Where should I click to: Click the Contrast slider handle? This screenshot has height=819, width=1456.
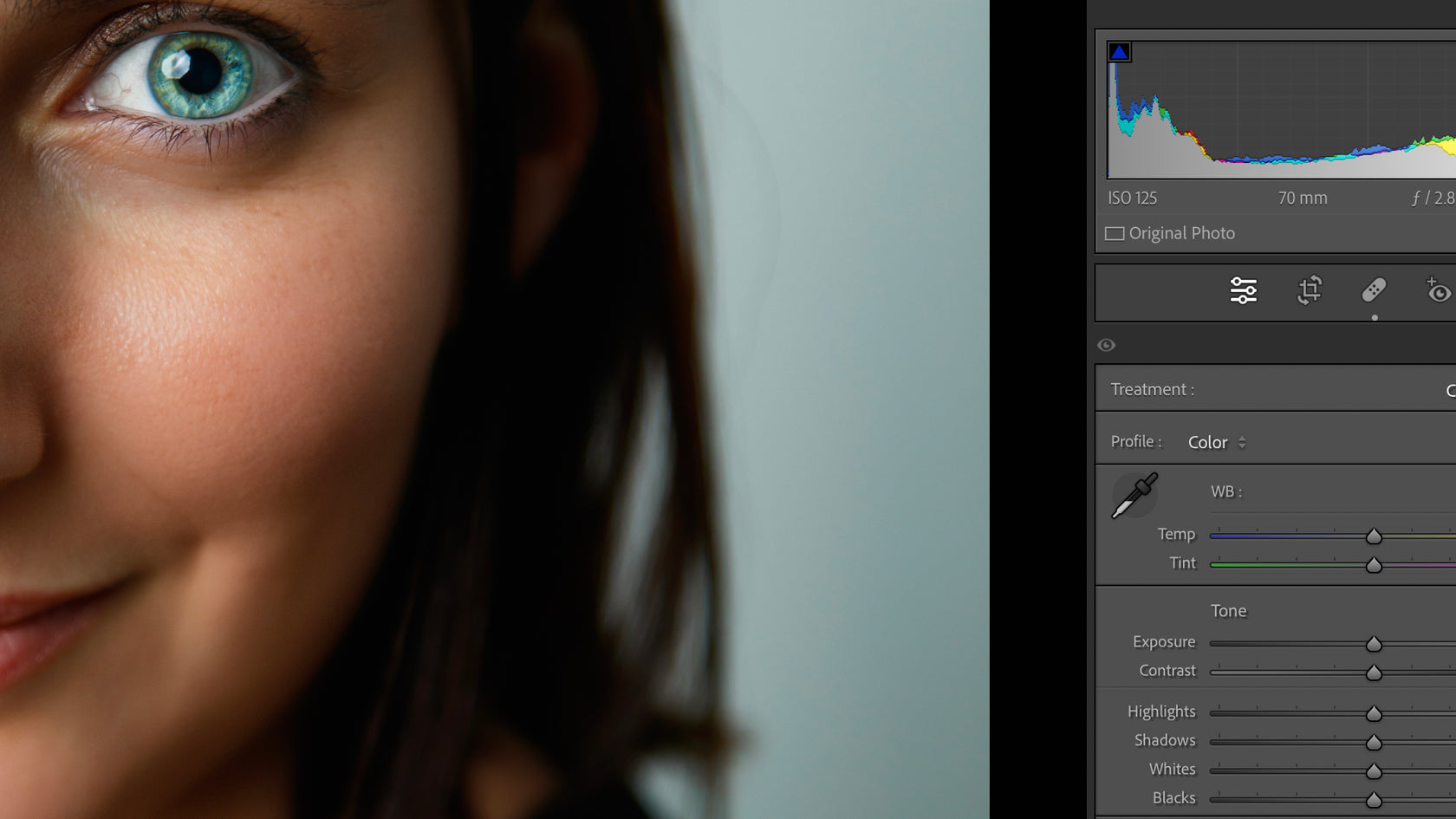pyautogui.click(x=1374, y=673)
